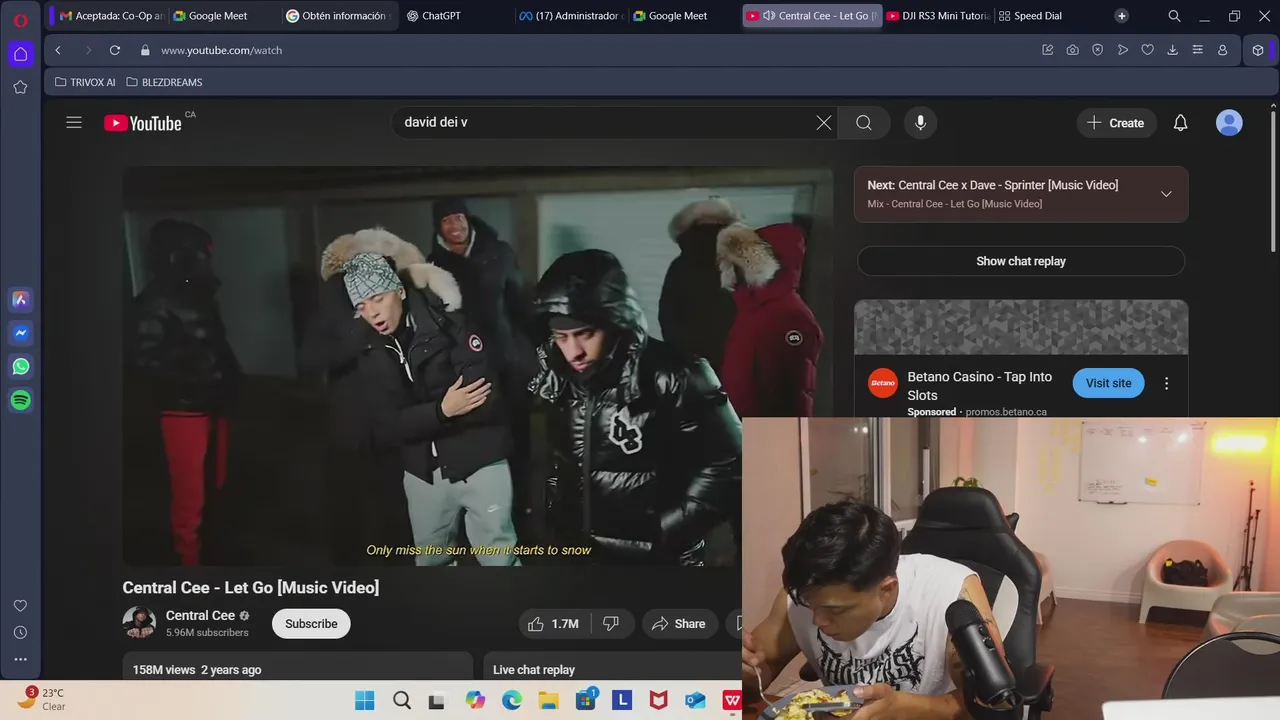Click the snapshot camera icon in the address bar
Image resolution: width=1280 pixels, height=720 pixels.
coord(1072,50)
